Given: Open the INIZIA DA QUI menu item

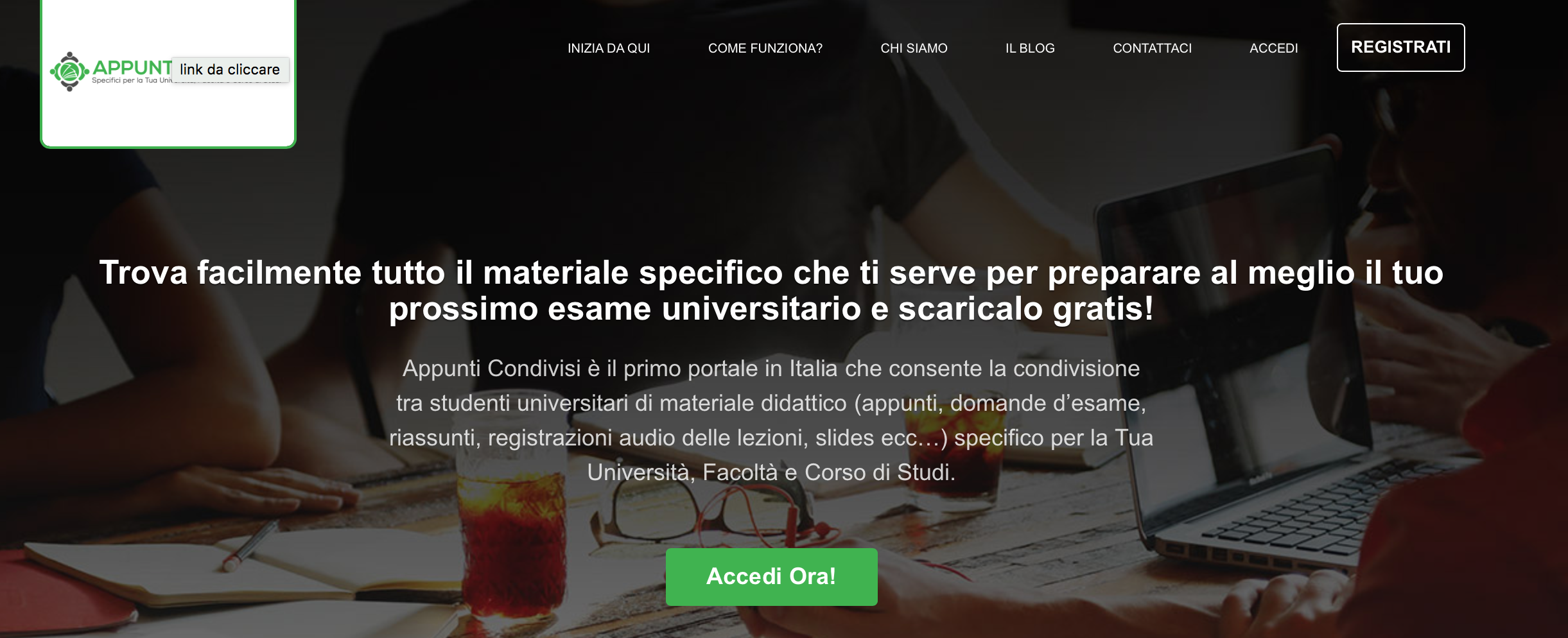Looking at the screenshot, I should point(609,48).
